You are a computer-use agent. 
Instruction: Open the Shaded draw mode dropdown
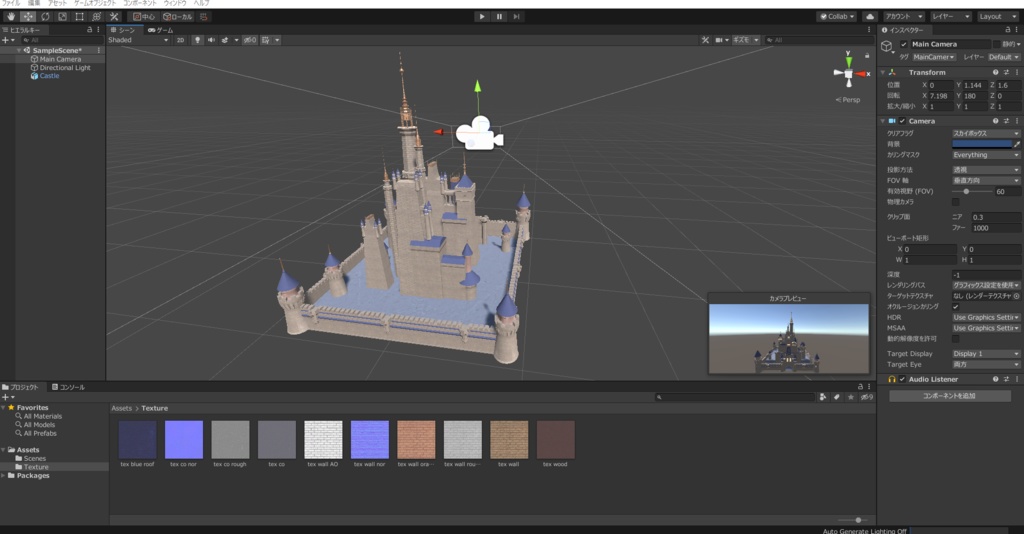[138, 40]
